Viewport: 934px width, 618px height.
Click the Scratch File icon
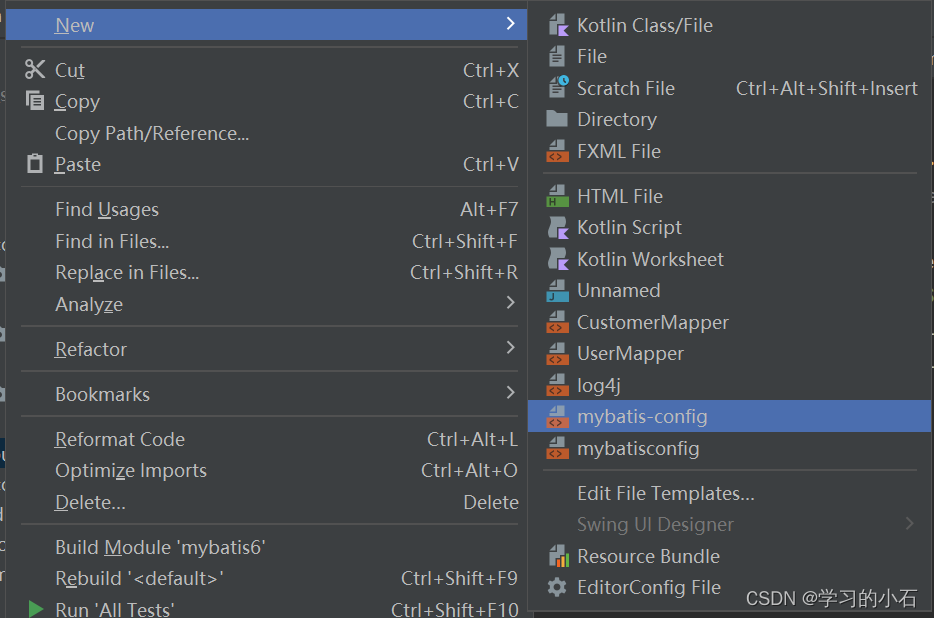tap(557, 88)
